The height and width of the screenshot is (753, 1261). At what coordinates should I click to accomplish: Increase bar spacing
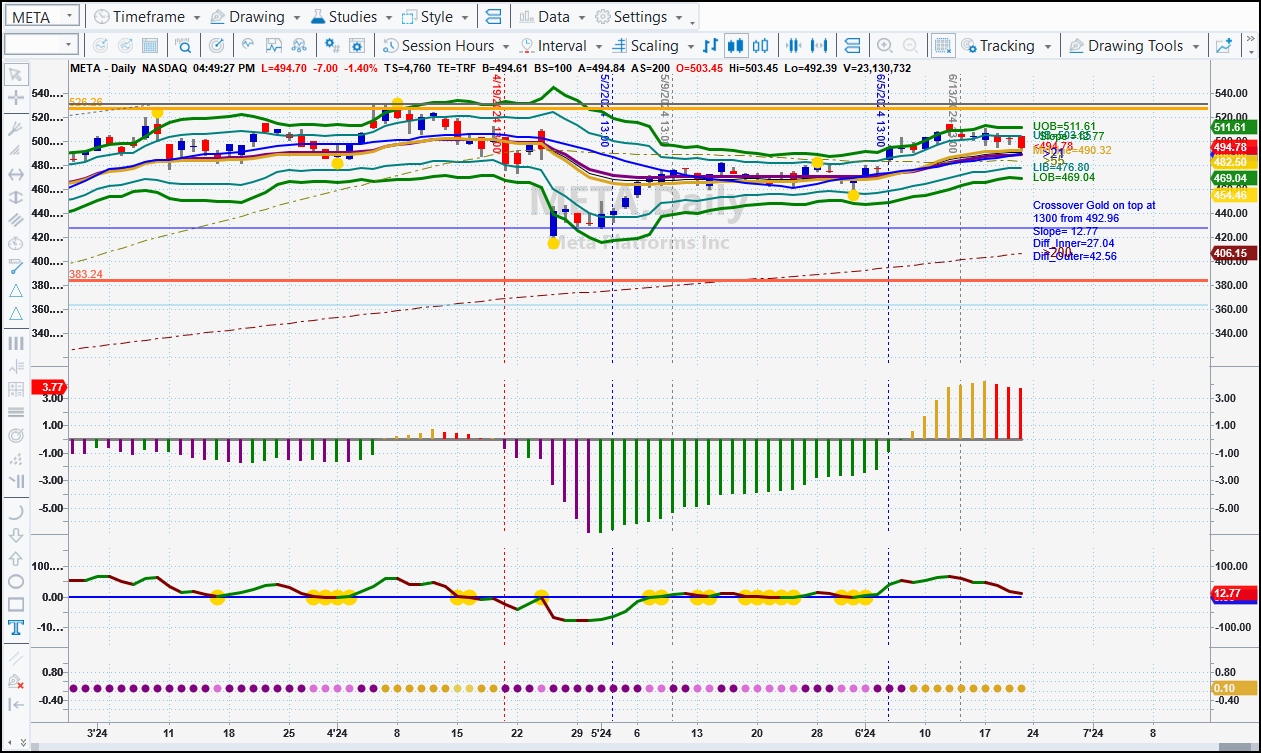[820, 45]
